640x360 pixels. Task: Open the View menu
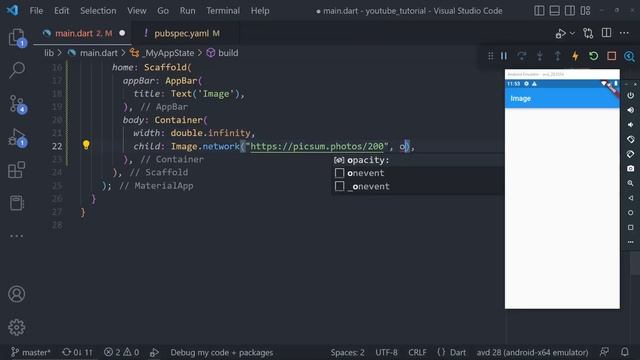click(x=137, y=11)
